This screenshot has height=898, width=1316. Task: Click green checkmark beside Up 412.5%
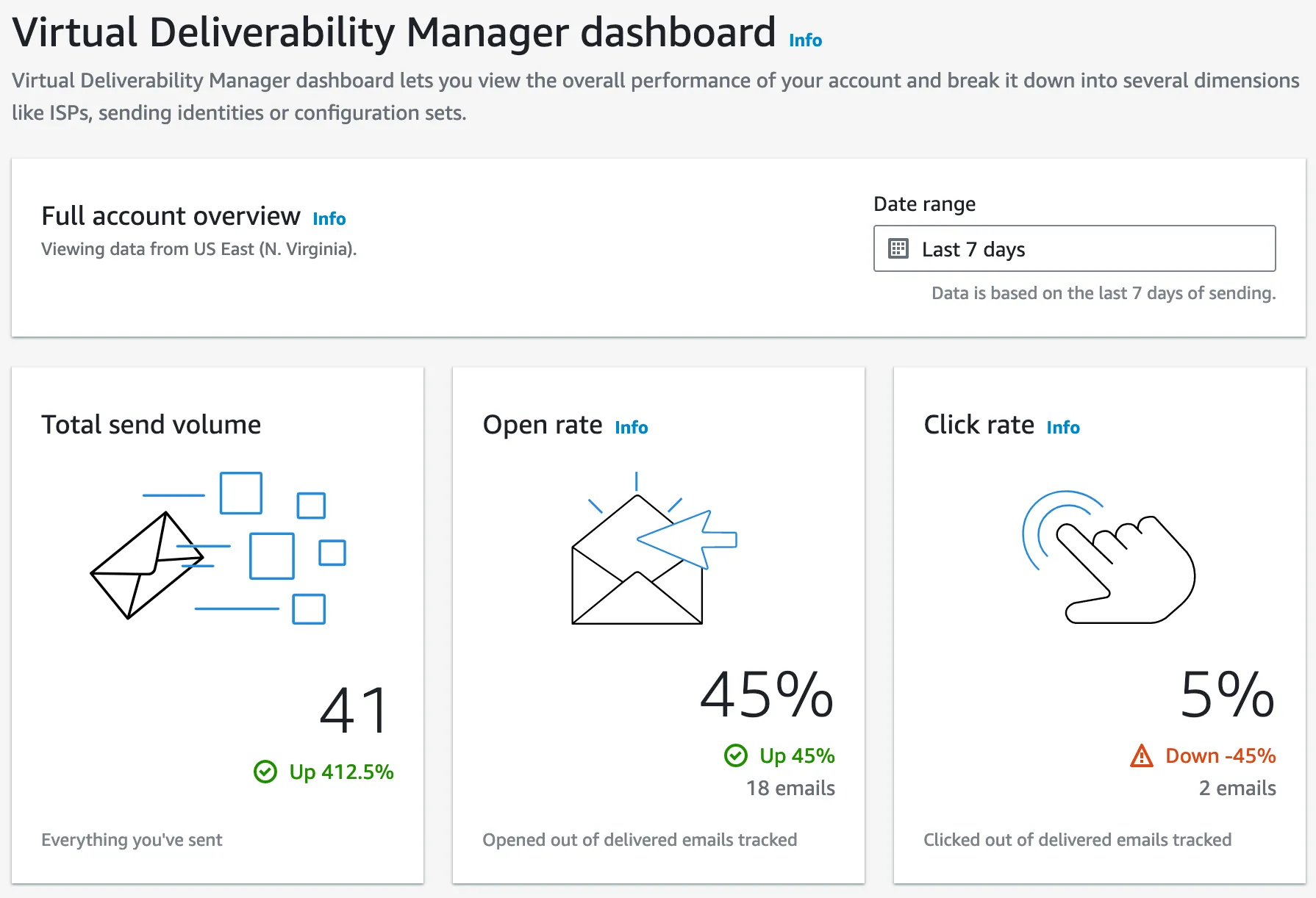[x=265, y=772]
